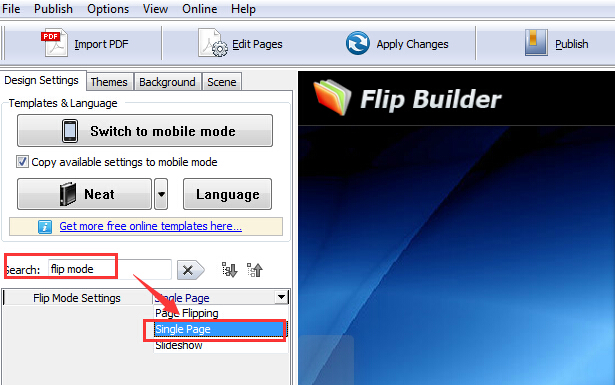Click the Apply Changes toolbar button
This screenshot has width=615, height=385.
tap(397, 44)
